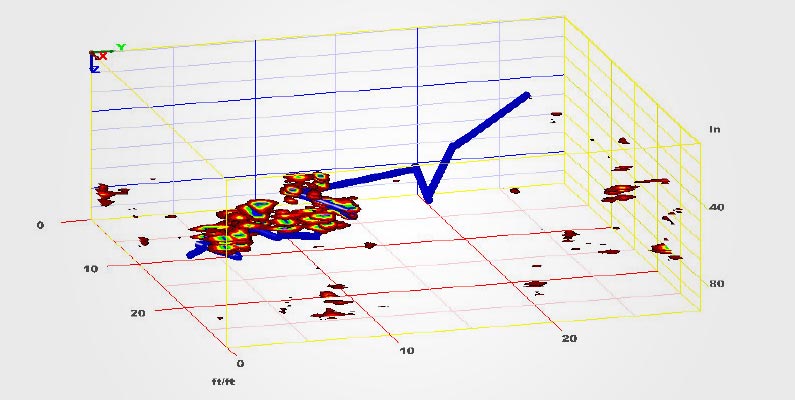Click the 80 depth scale label

coord(716,284)
